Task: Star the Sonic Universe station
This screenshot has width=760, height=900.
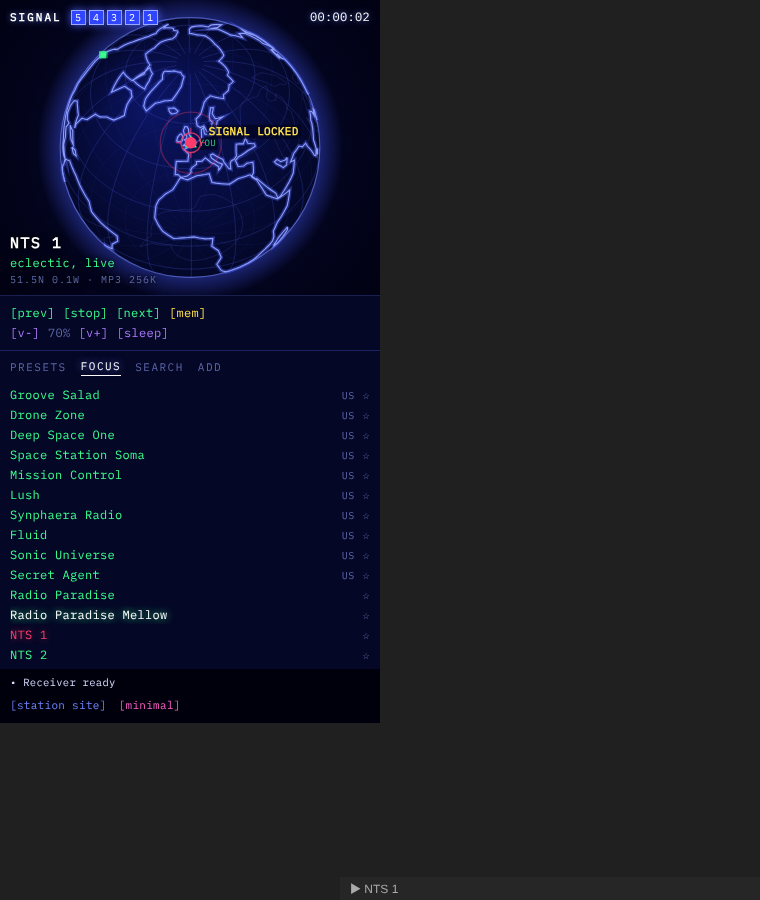Action: pos(366,556)
